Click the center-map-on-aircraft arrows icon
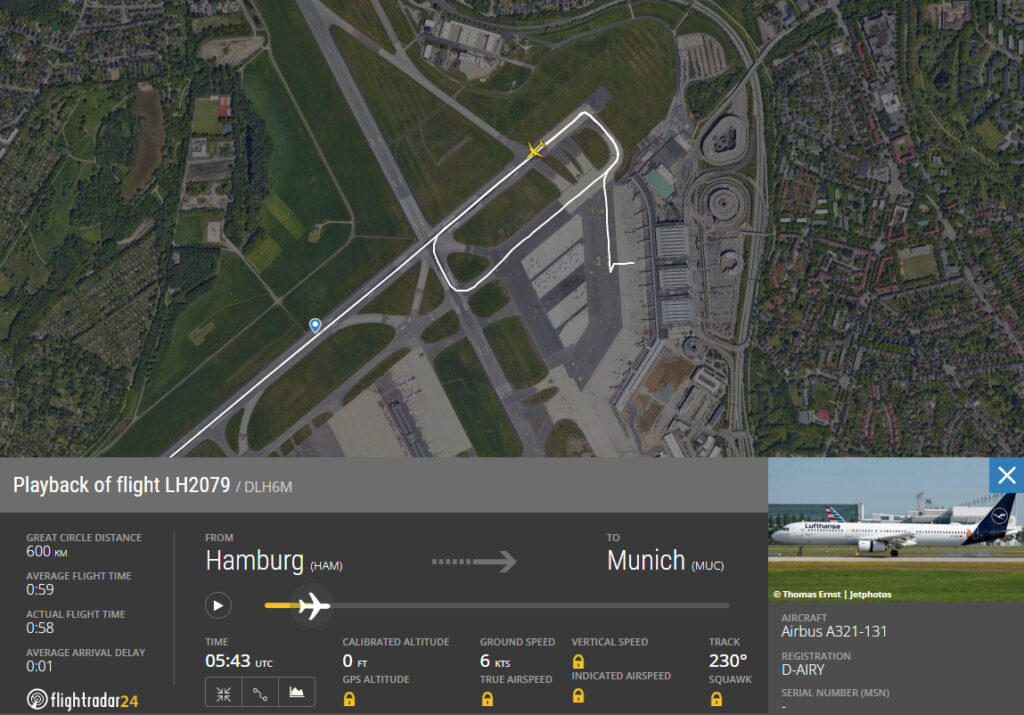 click(223, 693)
